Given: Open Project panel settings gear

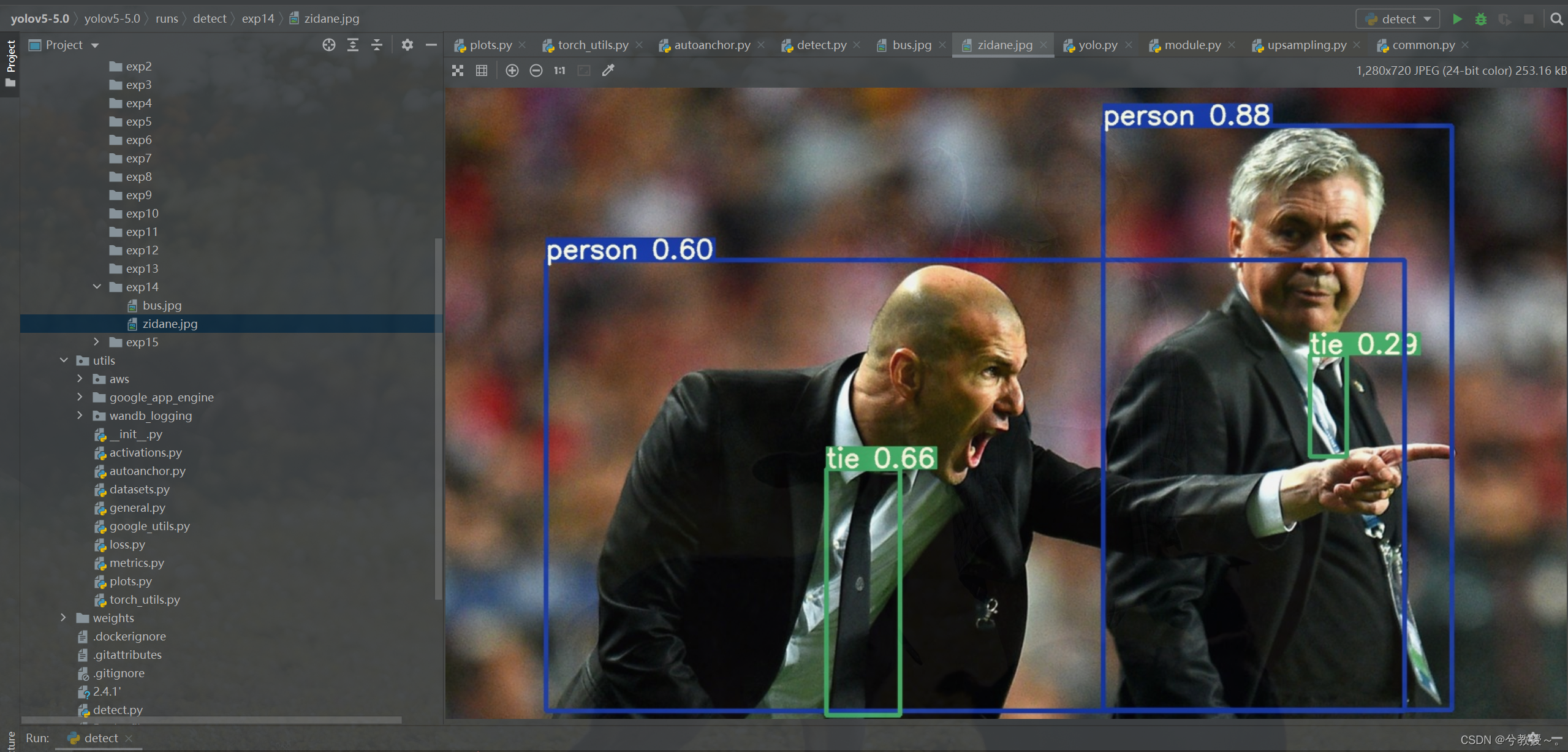Looking at the screenshot, I should 407,45.
